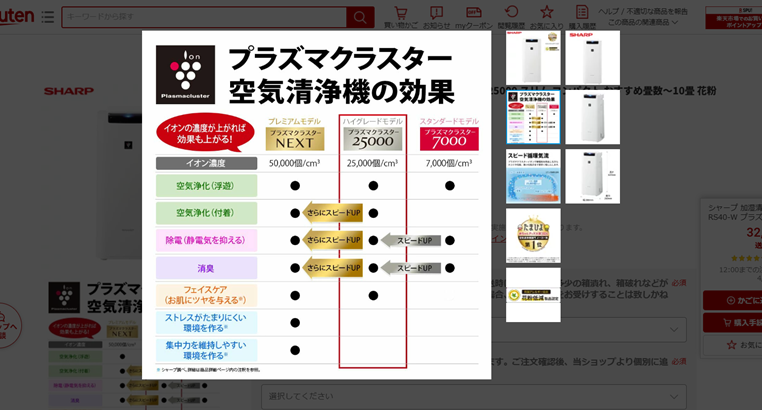Click the SPU point-up banner

pos(734,18)
